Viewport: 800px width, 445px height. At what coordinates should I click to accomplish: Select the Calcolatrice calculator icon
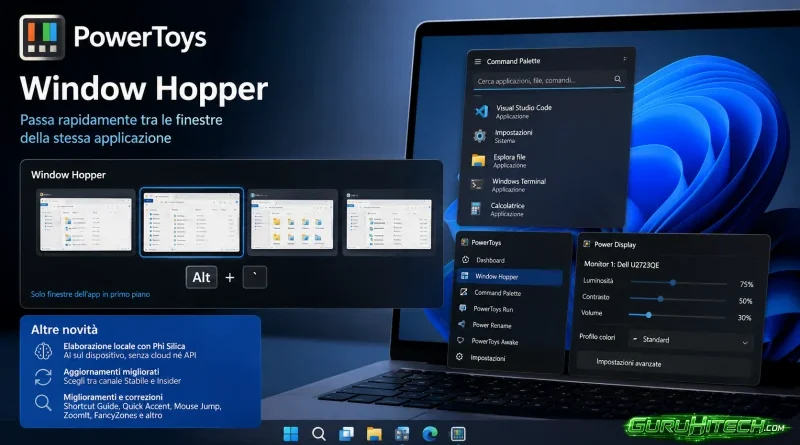tap(476, 208)
